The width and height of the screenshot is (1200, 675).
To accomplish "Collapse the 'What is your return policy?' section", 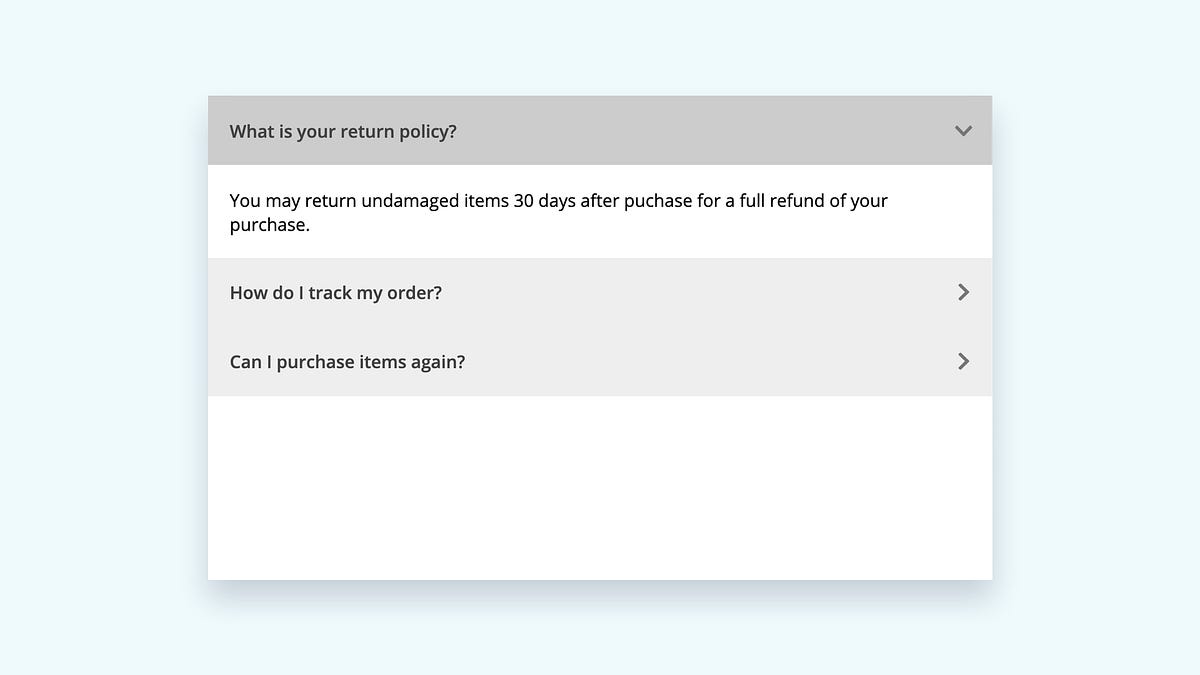I will coord(600,130).
